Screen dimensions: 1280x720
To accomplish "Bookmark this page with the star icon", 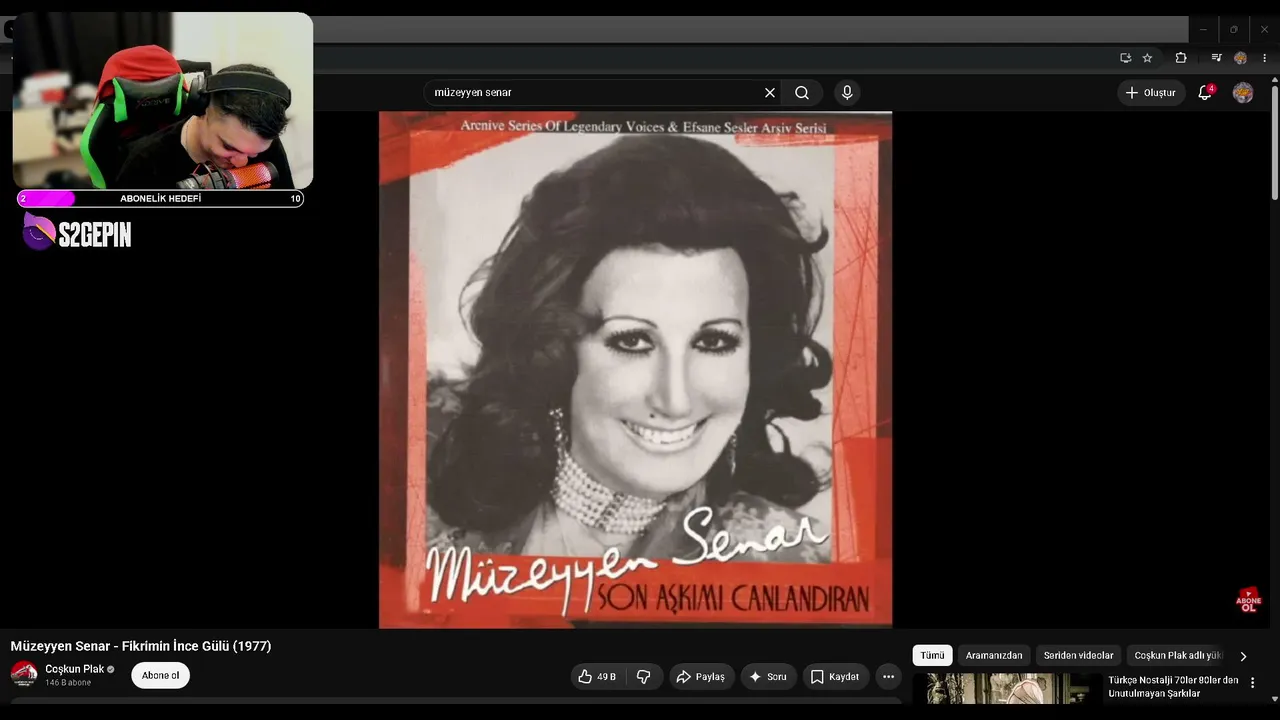I will tap(1147, 58).
